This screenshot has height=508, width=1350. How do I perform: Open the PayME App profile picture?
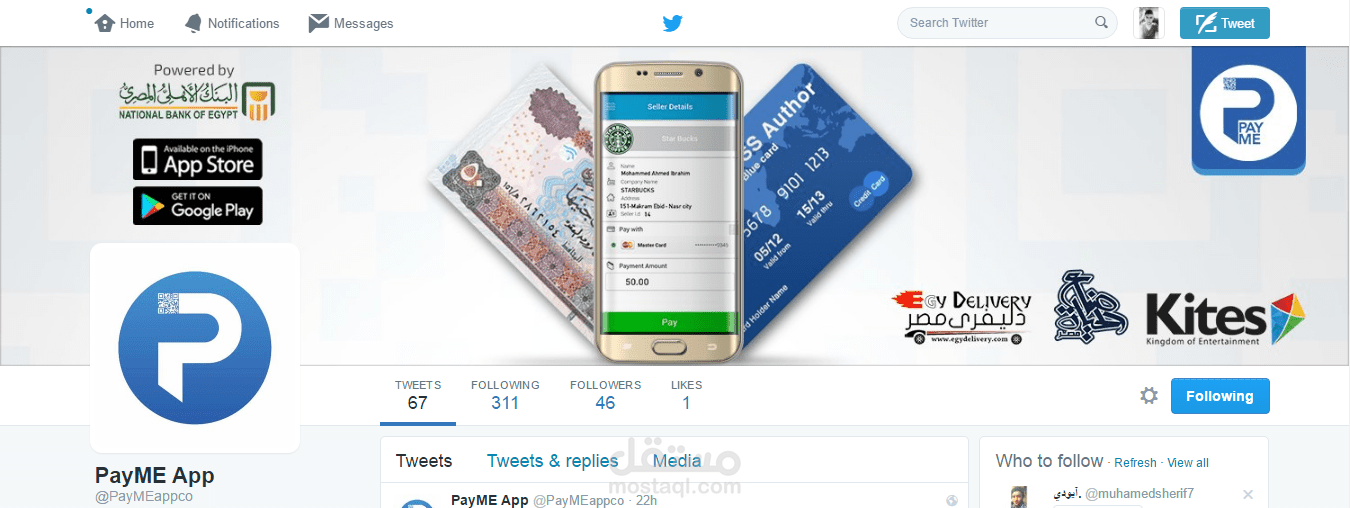pos(195,347)
